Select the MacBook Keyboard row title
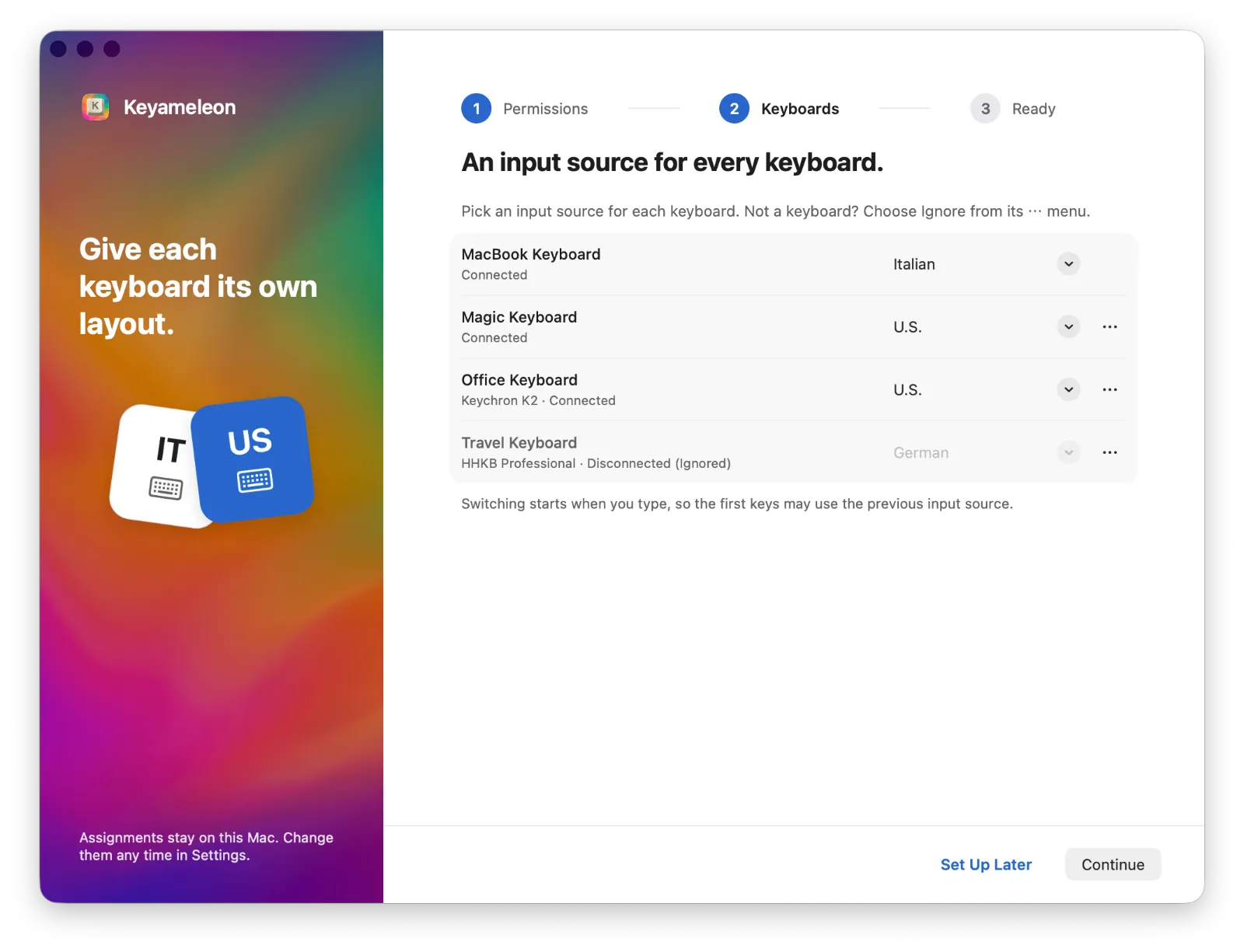 point(531,254)
